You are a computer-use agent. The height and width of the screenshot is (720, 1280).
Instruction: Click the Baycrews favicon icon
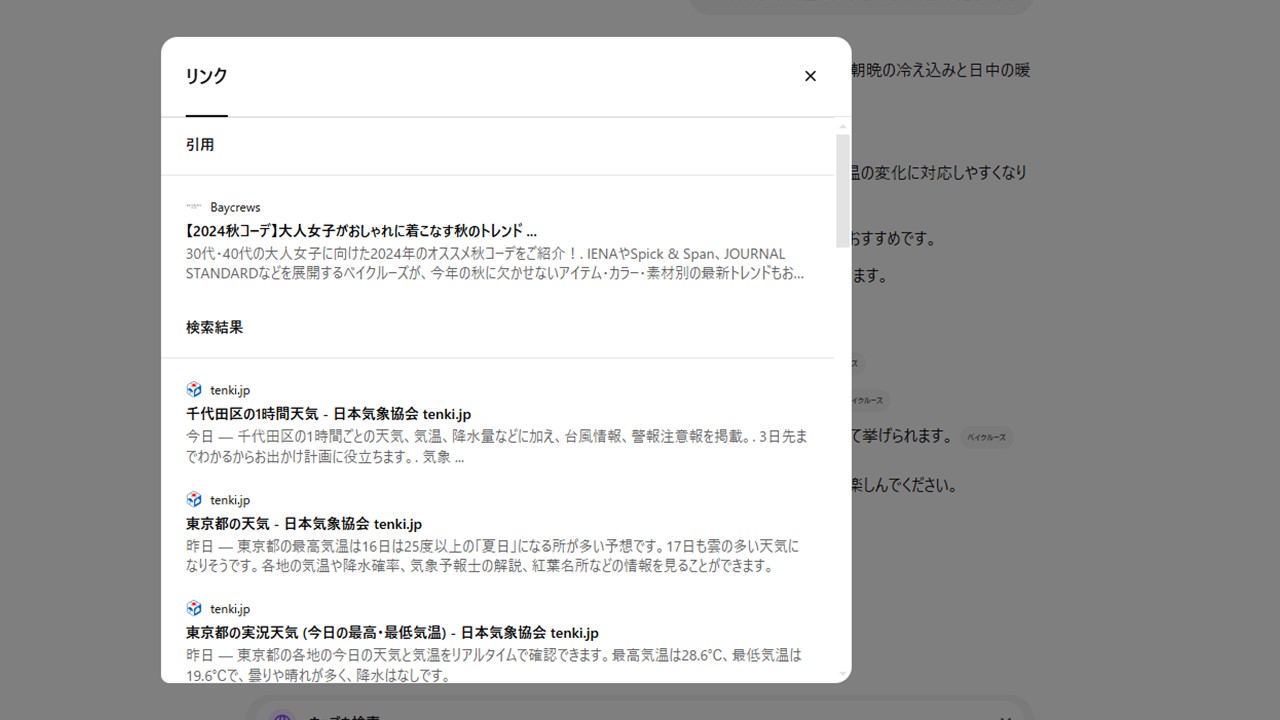coord(194,207)
